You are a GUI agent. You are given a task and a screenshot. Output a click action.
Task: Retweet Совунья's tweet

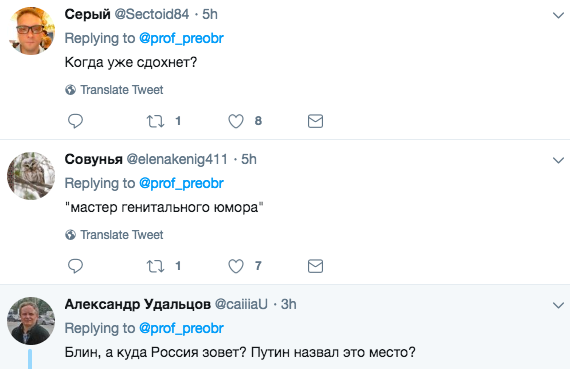(155, 266)
